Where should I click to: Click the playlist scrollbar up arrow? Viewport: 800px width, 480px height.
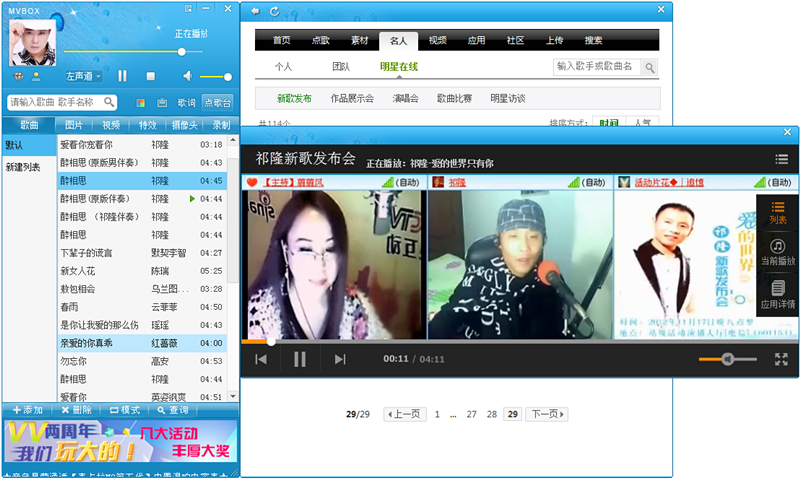(x=233, y=140)
